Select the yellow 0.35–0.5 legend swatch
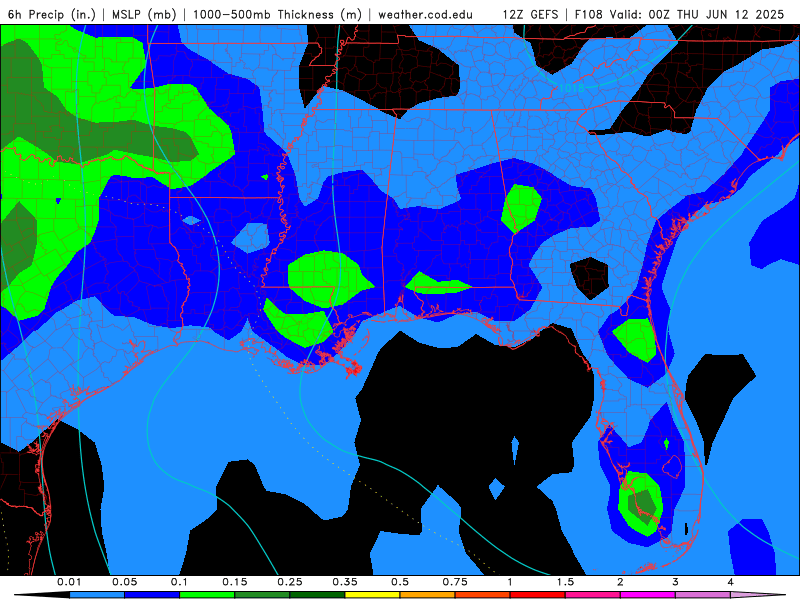800x600 pixels. click(x=372, y=595)
